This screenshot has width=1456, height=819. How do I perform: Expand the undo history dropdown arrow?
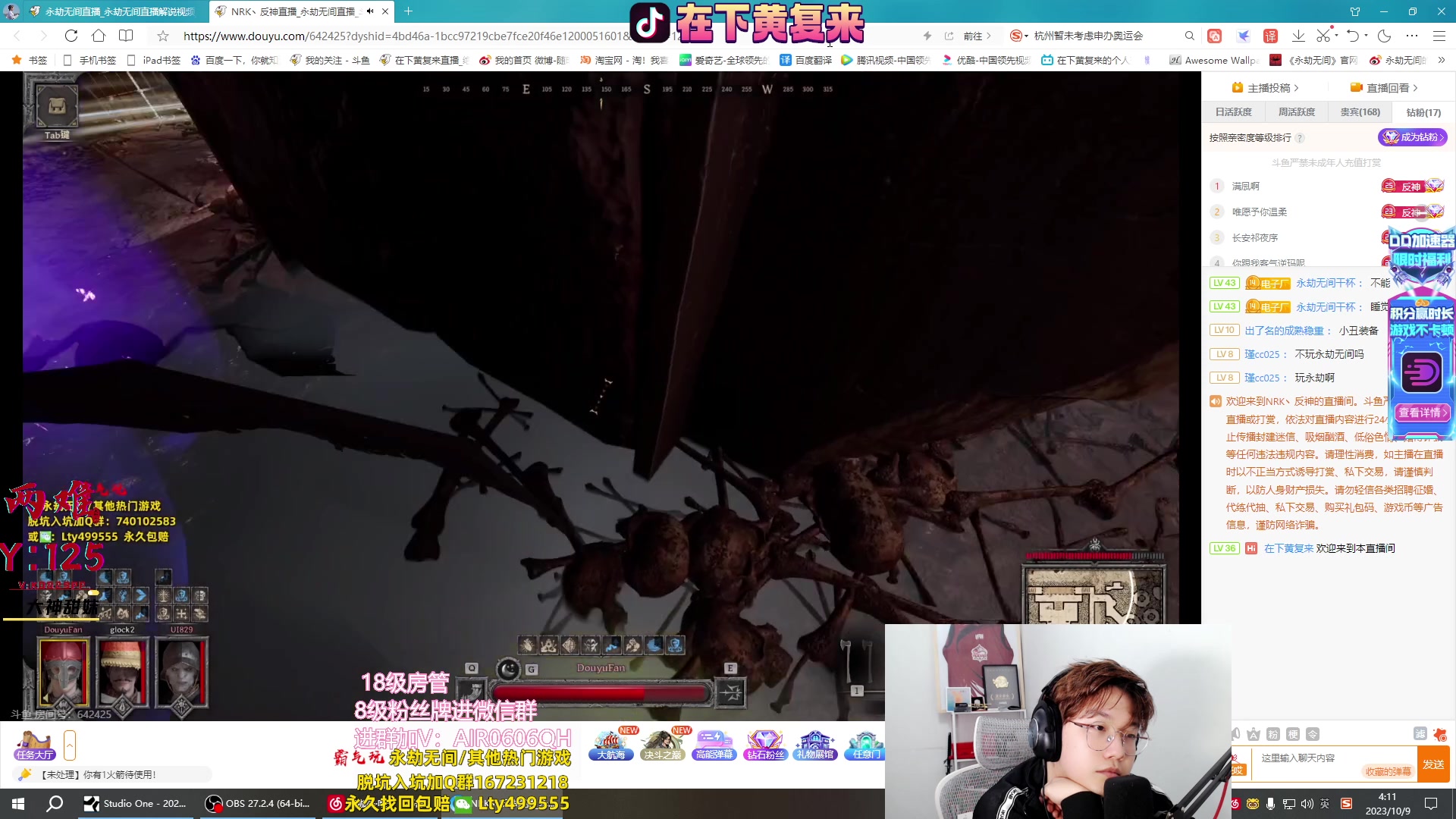[x=1366, y=35]
